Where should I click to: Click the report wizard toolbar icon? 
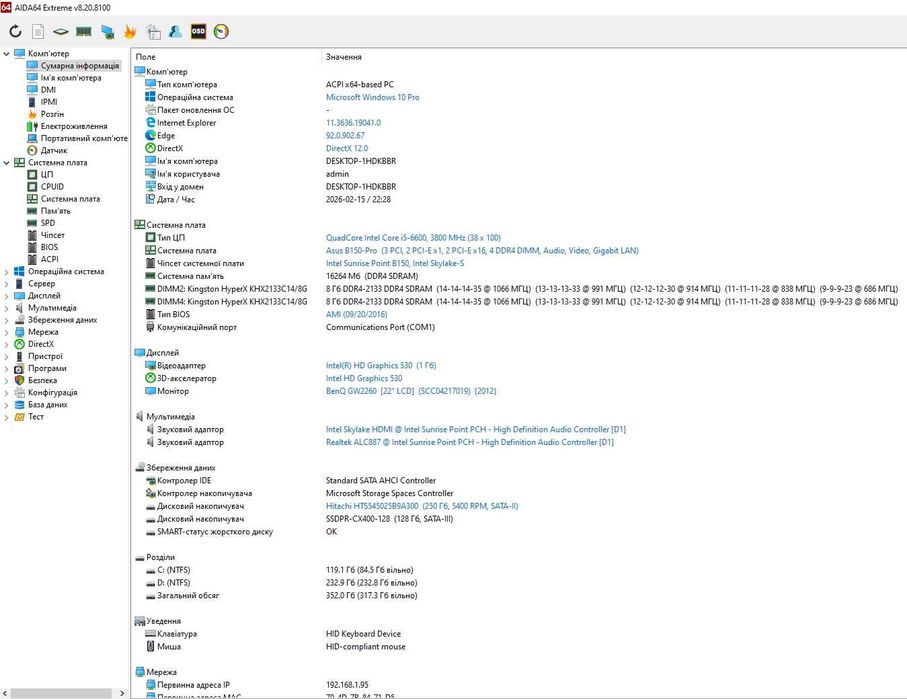pos(153,31)
